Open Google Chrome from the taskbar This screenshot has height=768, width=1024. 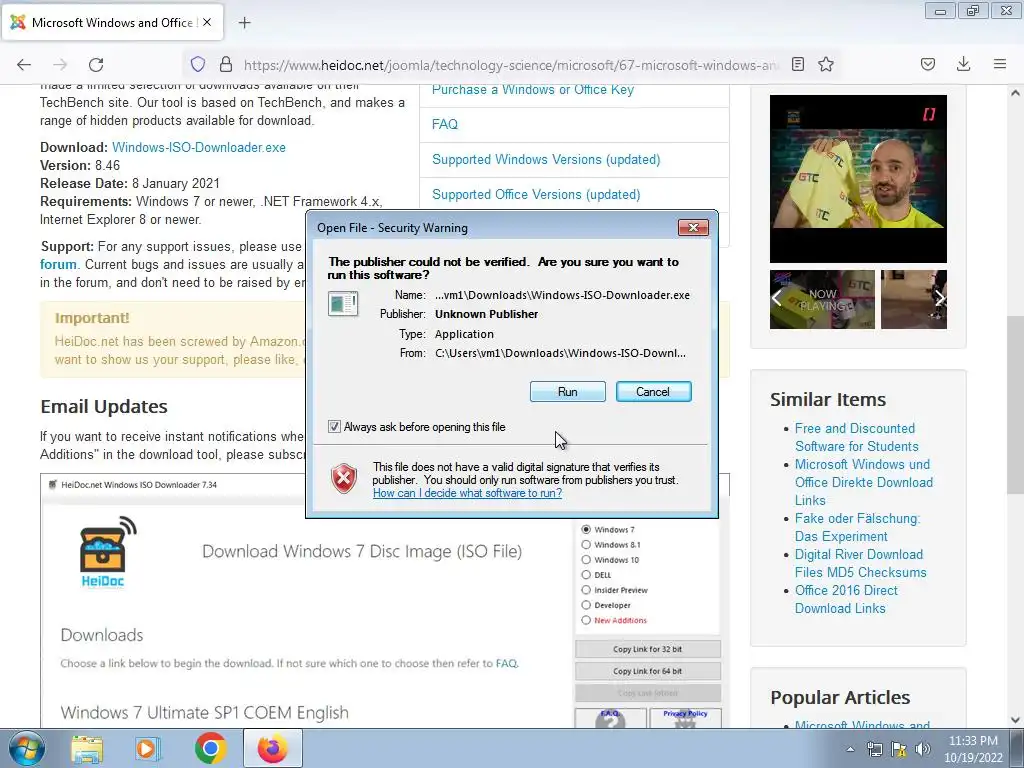(x=210, y=748)
